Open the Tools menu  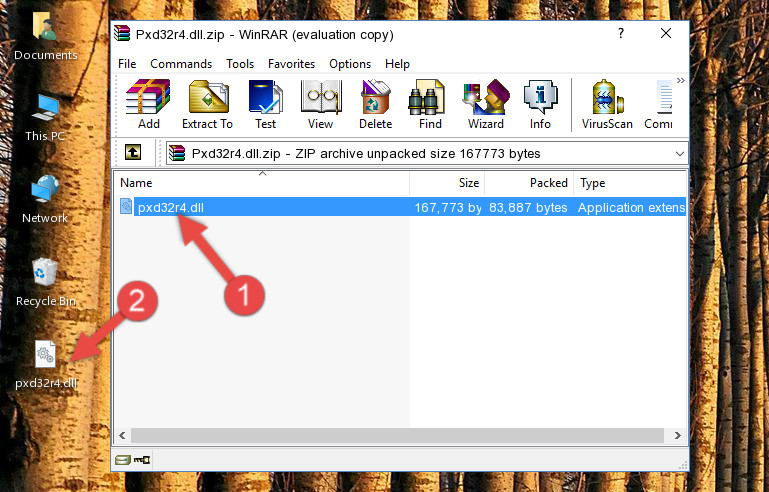(x=240, y=64)
